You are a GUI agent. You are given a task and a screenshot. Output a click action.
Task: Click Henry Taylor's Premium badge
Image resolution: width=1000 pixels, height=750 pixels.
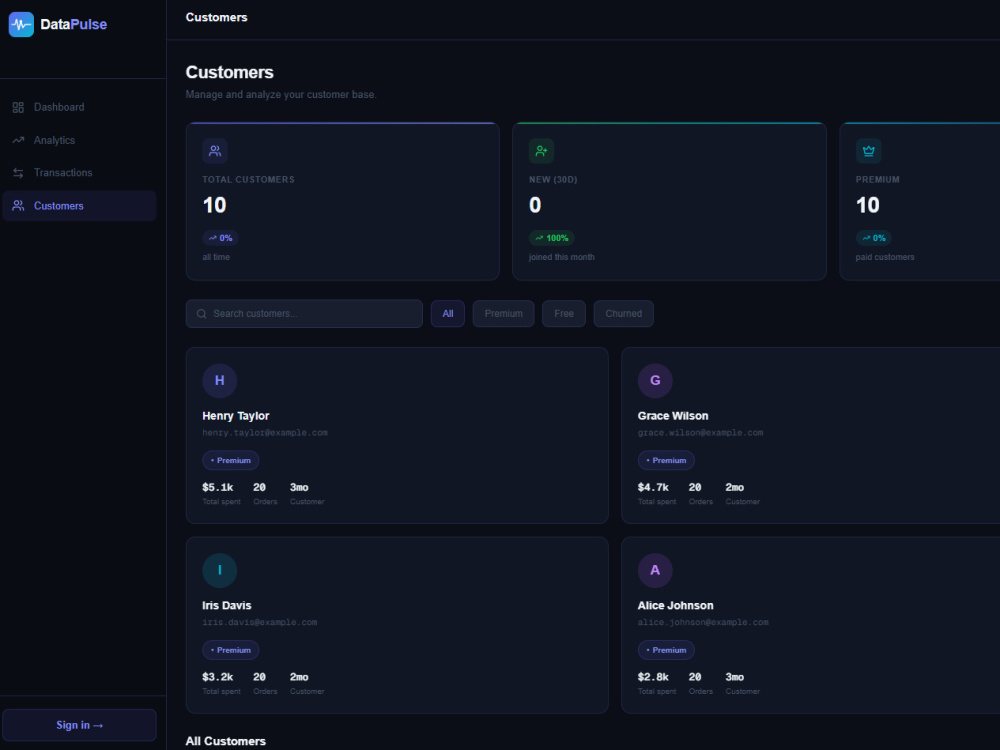230,460
